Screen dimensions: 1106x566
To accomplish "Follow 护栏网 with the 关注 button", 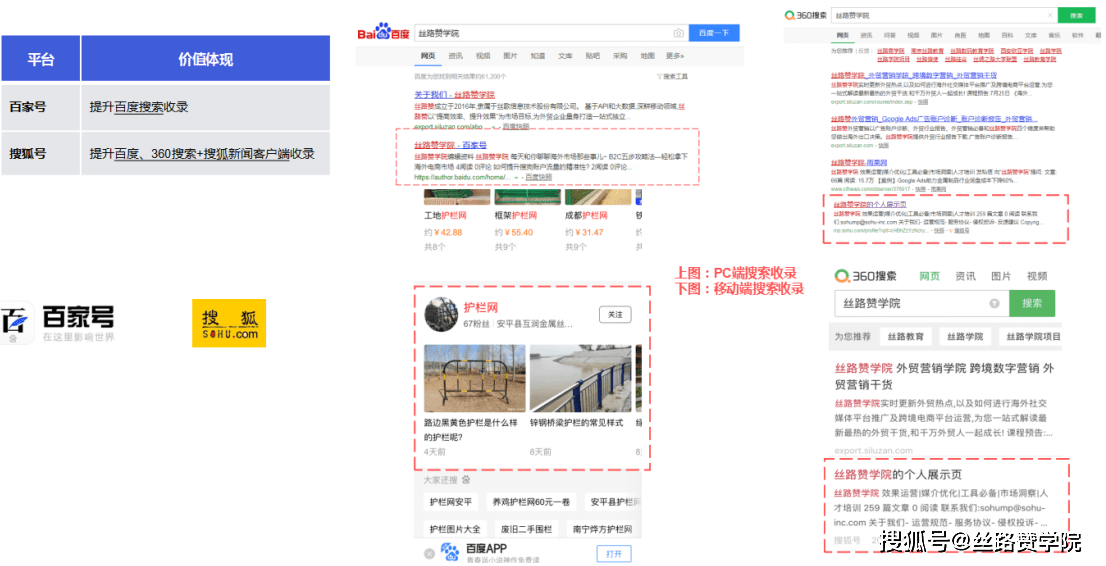I will pyautogui.click(x=615, y=314).
